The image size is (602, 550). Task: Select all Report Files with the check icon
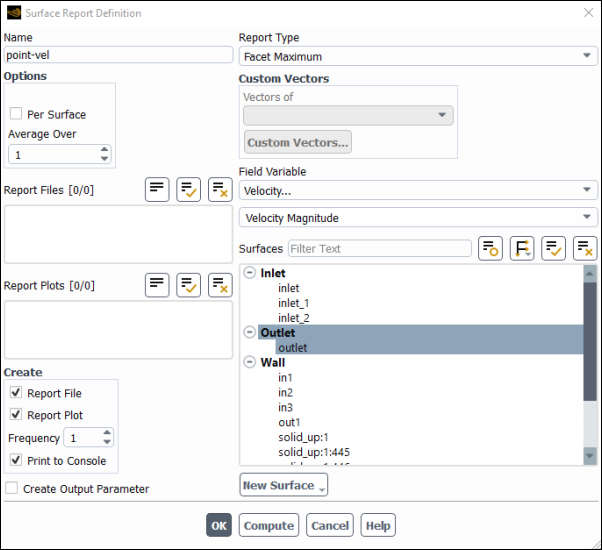coord(189,189)
